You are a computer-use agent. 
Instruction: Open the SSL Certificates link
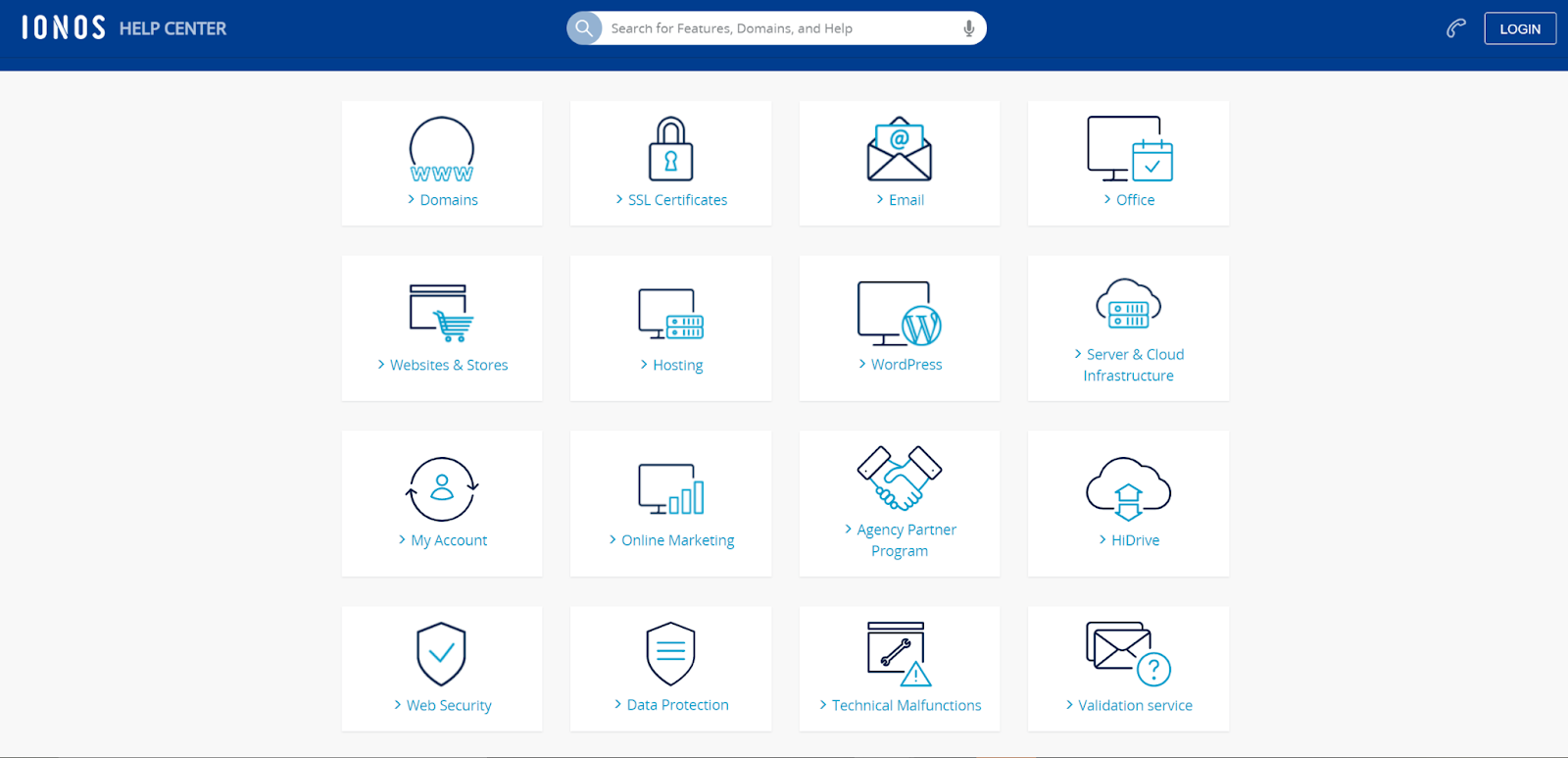[x=671, y=200]
